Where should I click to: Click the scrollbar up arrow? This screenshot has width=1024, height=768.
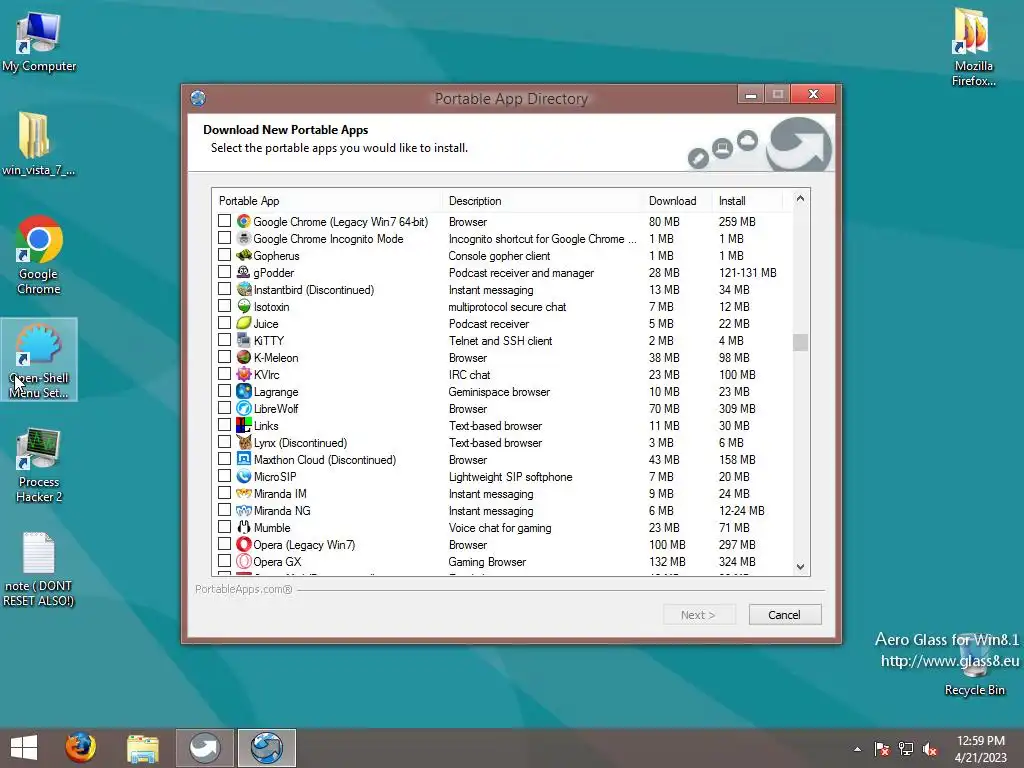tap(800, 199)
